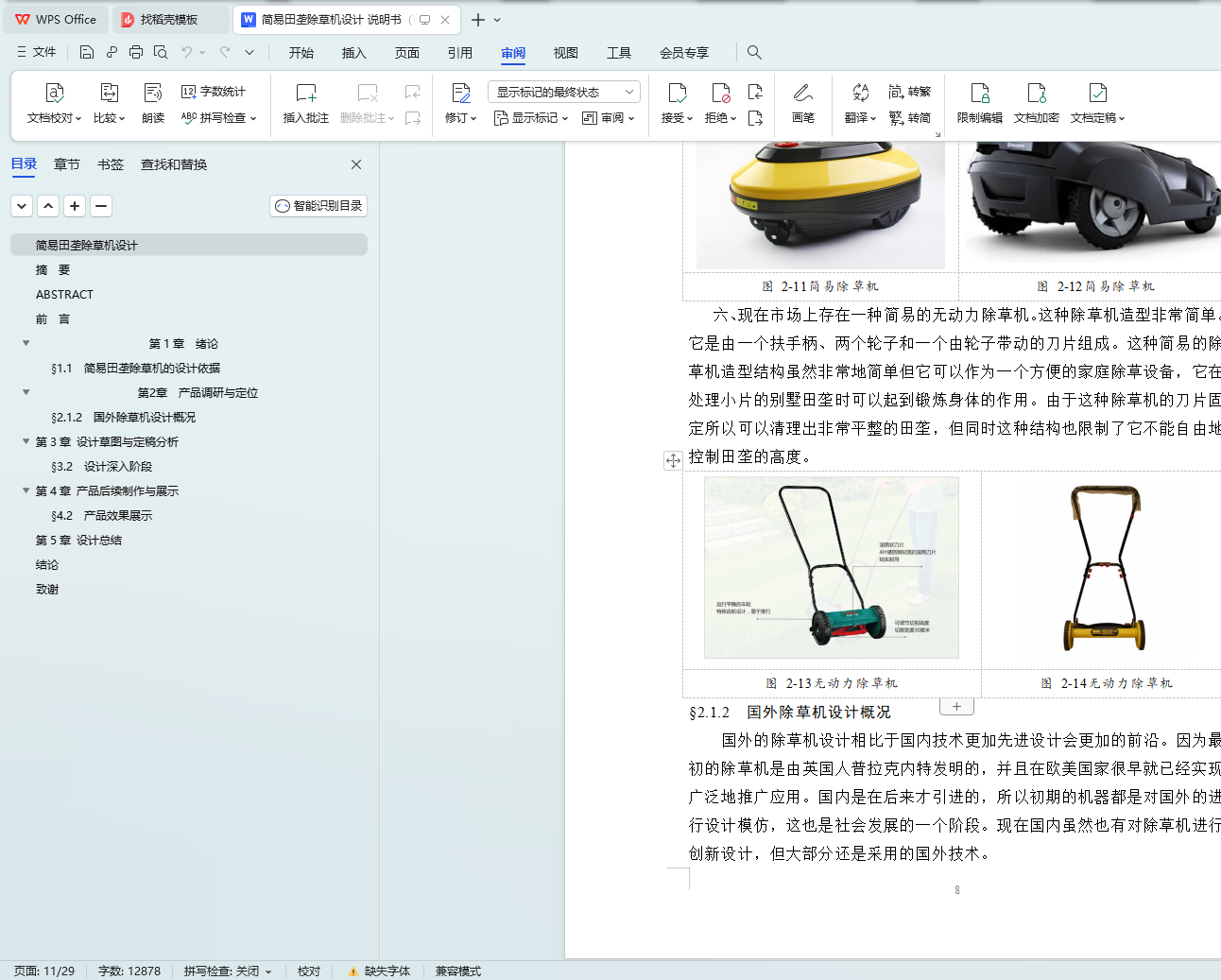Switch to the 找稻壳模板 window tab
Image resolution: width=1221 pixels, height=980 pixels.
coord(169,20)
